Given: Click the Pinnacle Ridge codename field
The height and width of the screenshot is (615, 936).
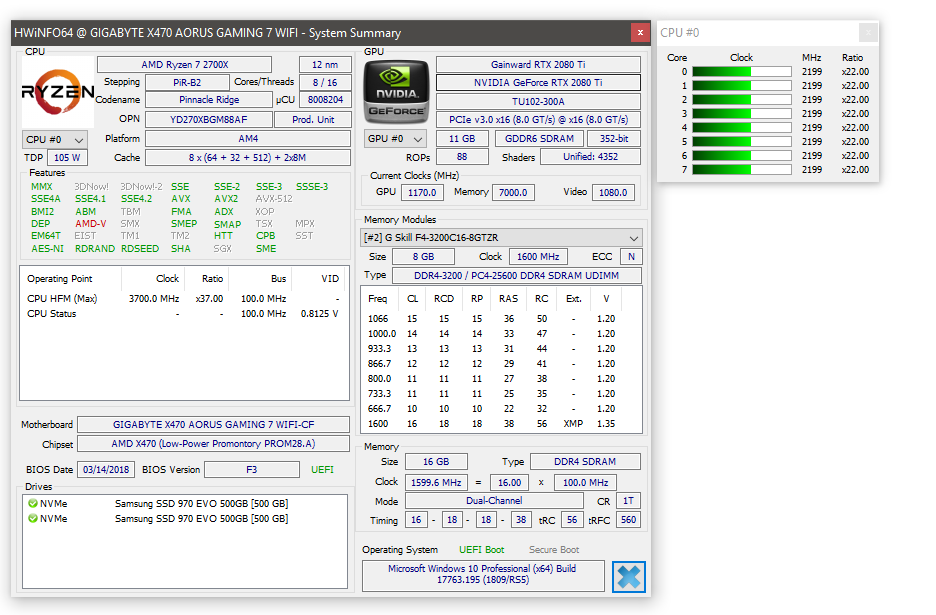Looking at the screenshot, I should [x=209, y=100].
